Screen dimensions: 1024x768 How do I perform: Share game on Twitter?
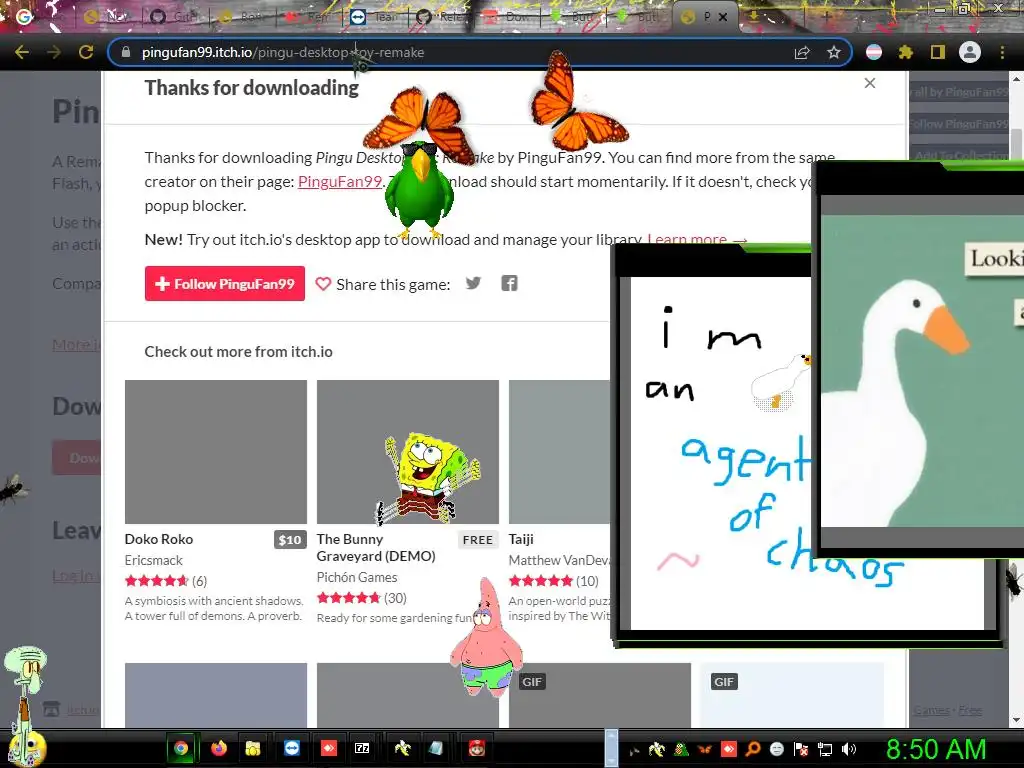tap(473, 283)
